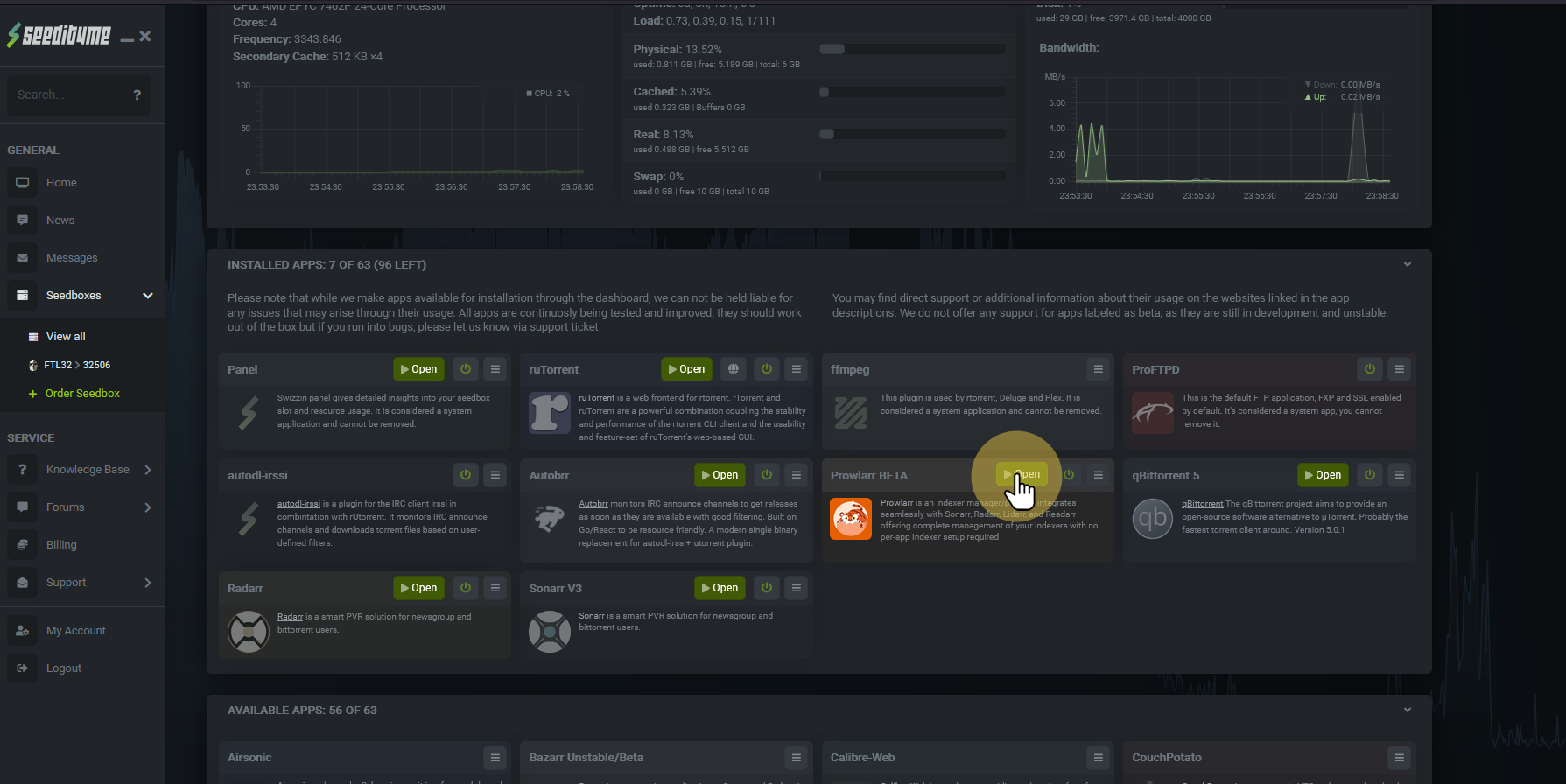Open the Sonarr V3 options menu icon
The image size is (1566, 784).
tap(797, 588)
